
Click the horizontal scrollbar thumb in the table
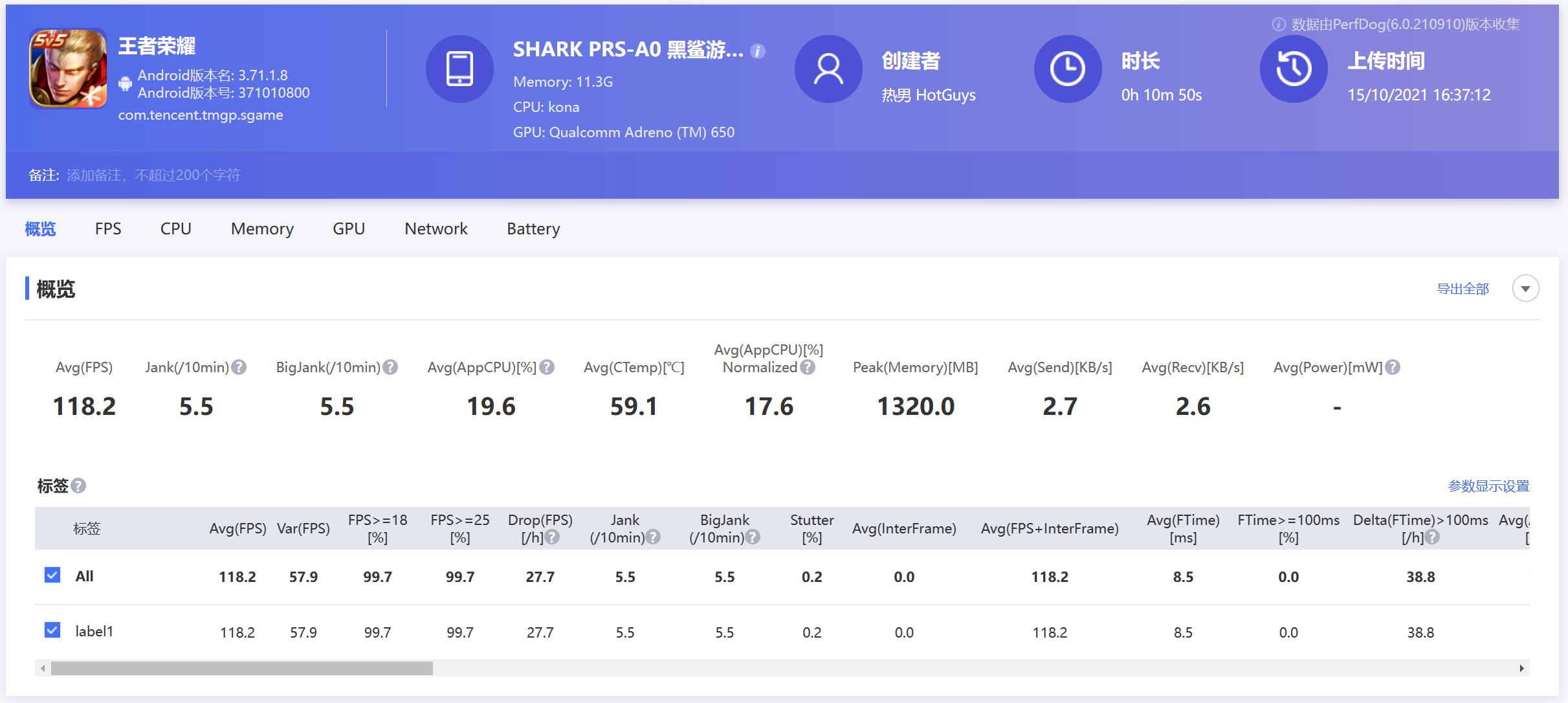(241, 668)
